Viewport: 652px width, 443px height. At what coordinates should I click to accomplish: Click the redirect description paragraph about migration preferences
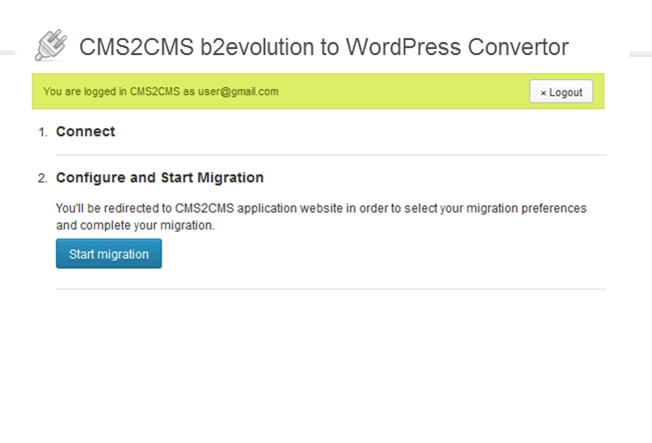click(x=321, y=217)
